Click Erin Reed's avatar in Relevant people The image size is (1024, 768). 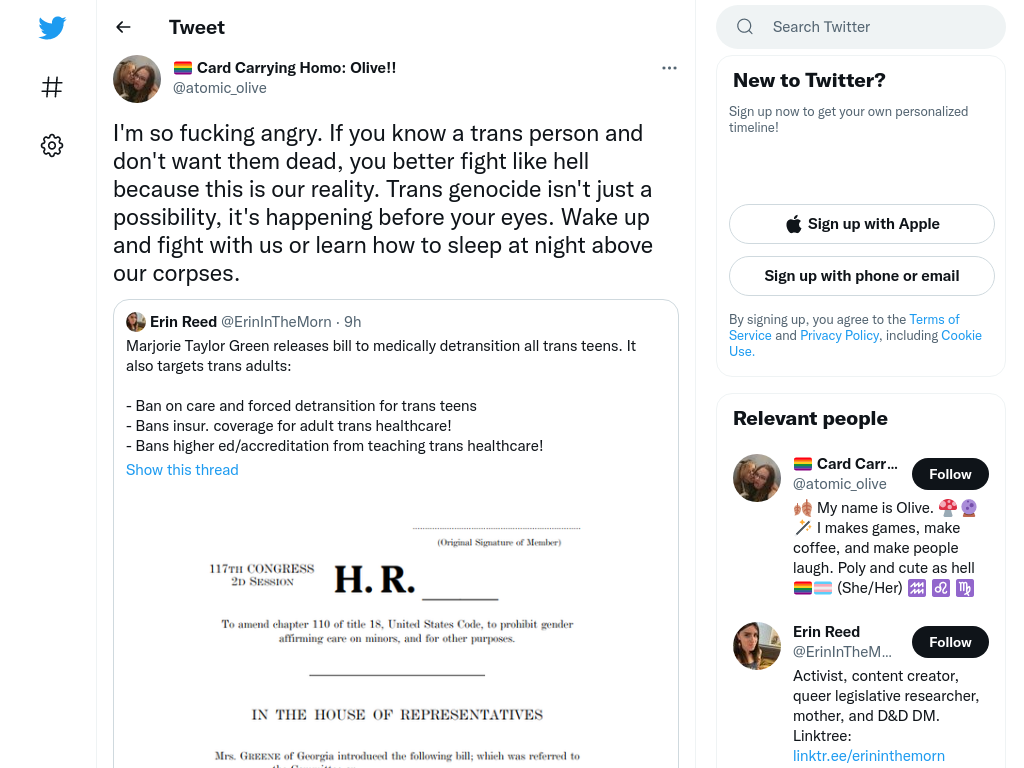[x=757, y=646]
